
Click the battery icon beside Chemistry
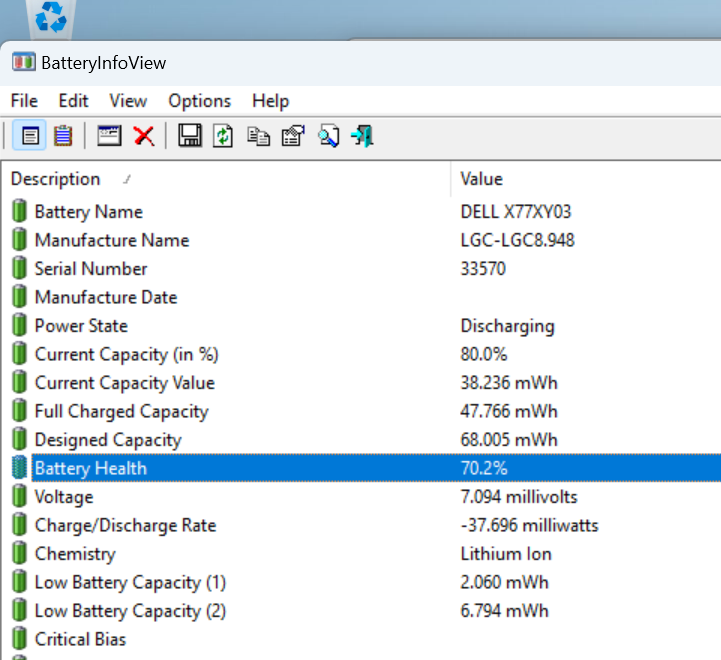pyautogui.click(x=19, y=553)
